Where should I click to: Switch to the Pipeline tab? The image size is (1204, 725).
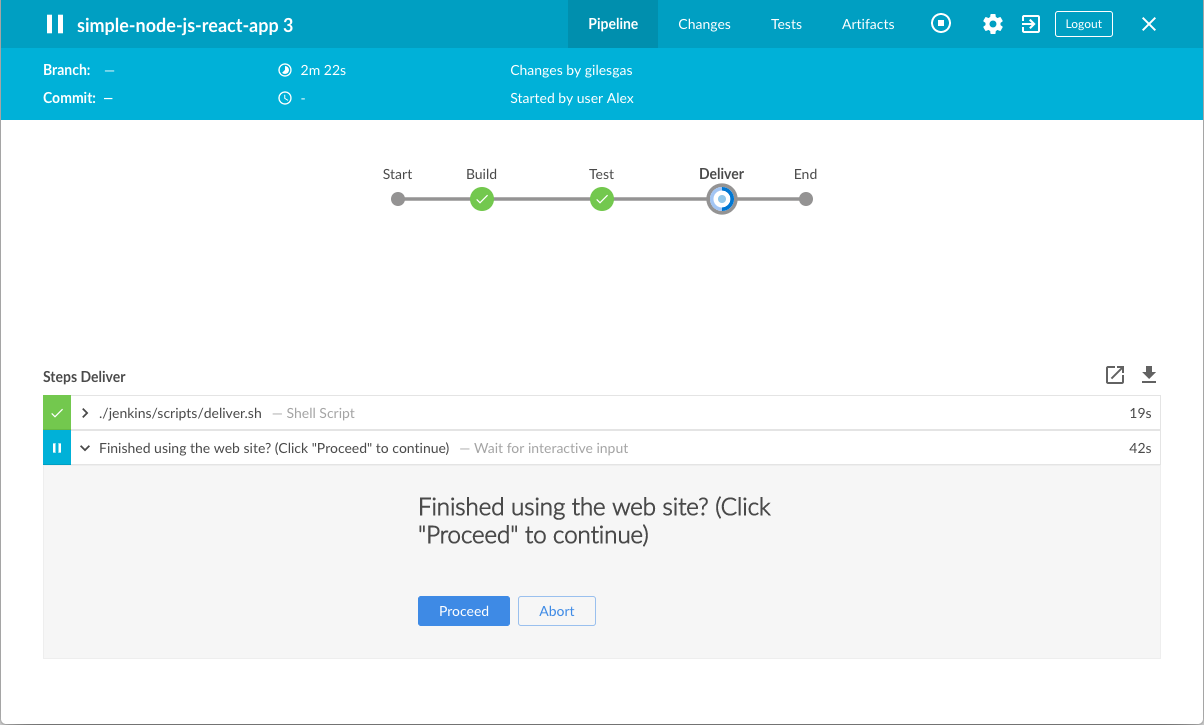(x=613, y=24)
